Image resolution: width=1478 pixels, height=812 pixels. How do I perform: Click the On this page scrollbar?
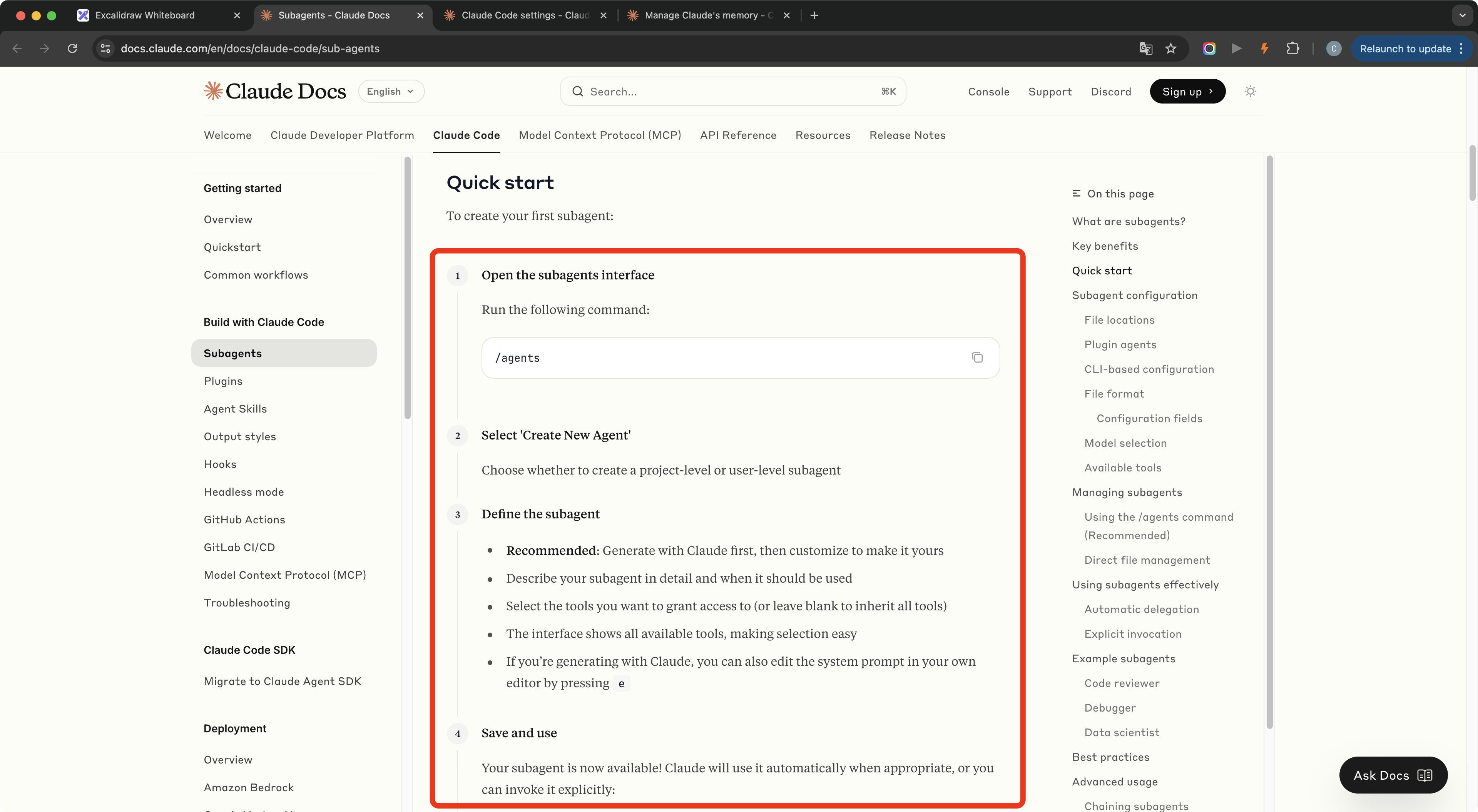point(1269,442)
